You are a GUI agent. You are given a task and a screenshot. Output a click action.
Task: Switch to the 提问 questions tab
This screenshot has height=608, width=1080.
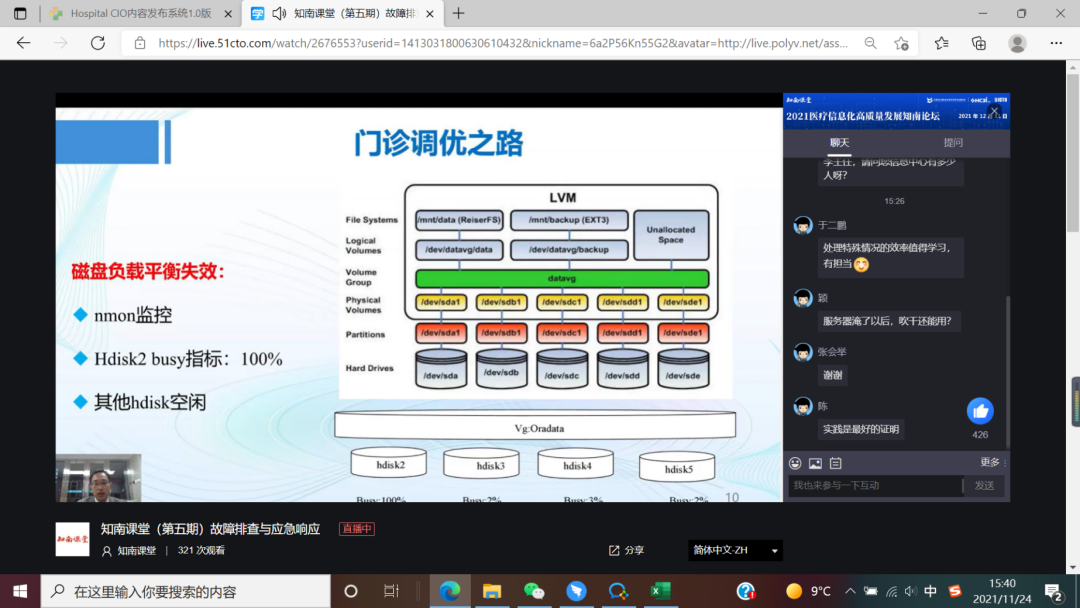coord(953,143)
